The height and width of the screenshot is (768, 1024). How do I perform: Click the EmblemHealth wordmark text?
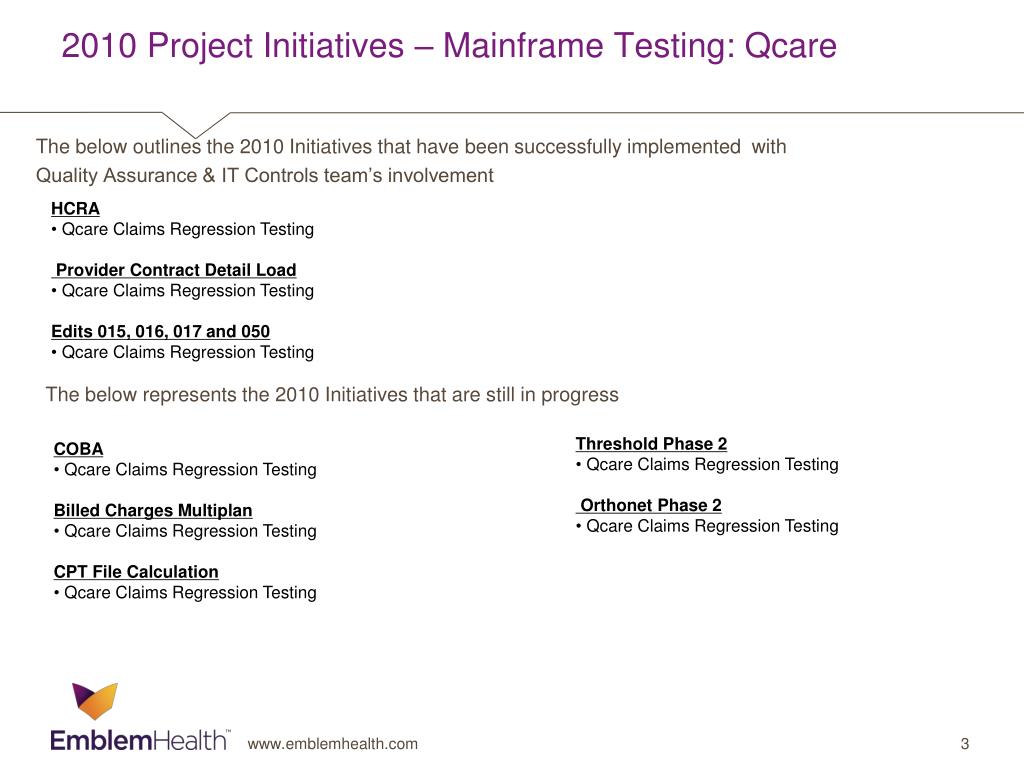pyautogui.click(x=140, y=741)
